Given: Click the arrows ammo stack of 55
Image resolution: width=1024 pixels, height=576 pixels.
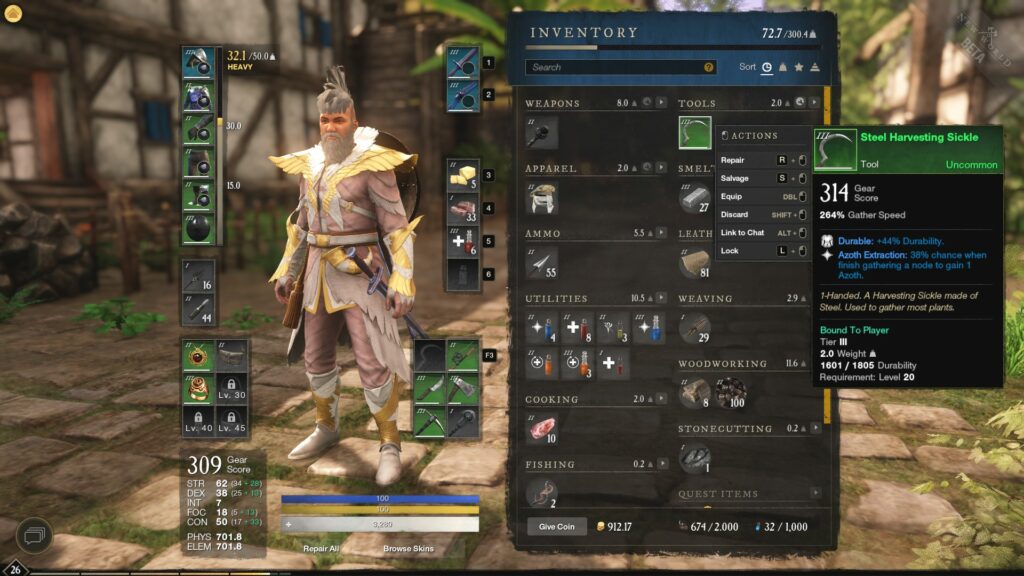Looking at the screenshot, I should [542, 263].
